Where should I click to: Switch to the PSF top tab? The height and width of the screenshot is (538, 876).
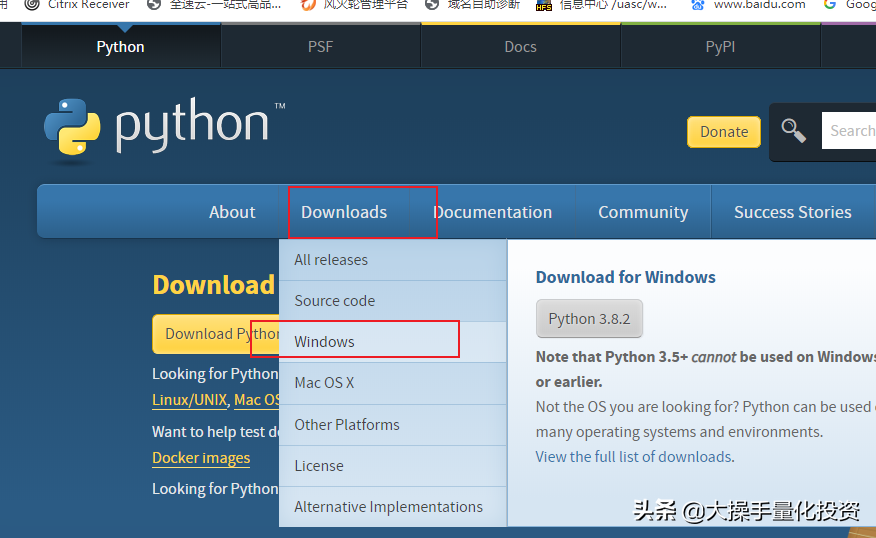(x=321, y=46)
